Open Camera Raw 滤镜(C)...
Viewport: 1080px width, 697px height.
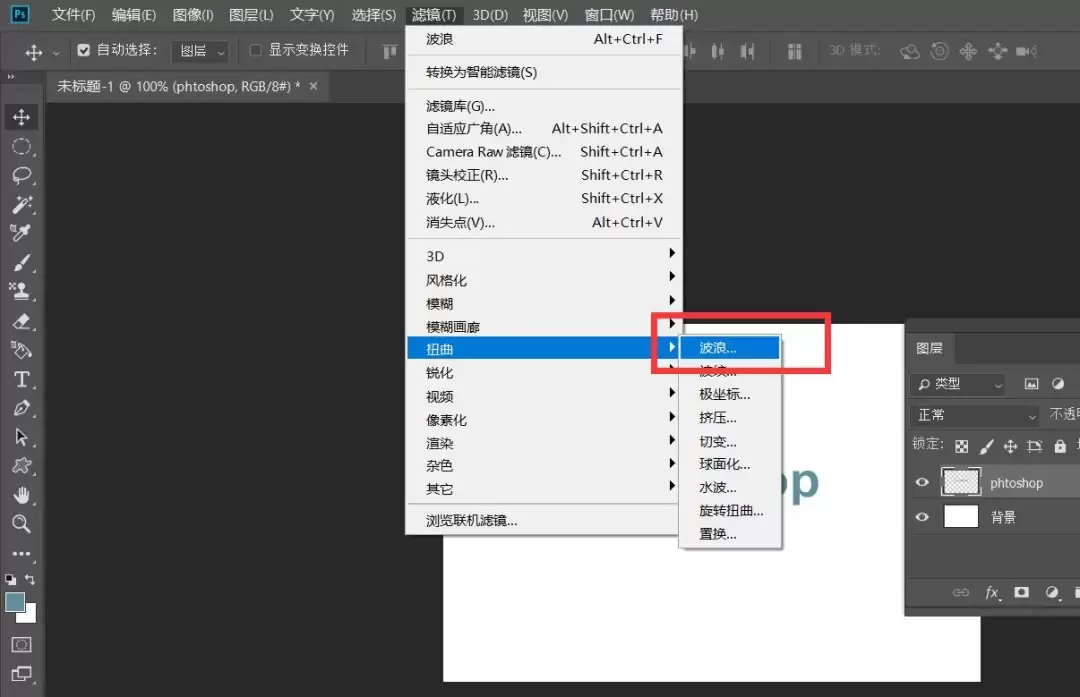tap(543, 152)
